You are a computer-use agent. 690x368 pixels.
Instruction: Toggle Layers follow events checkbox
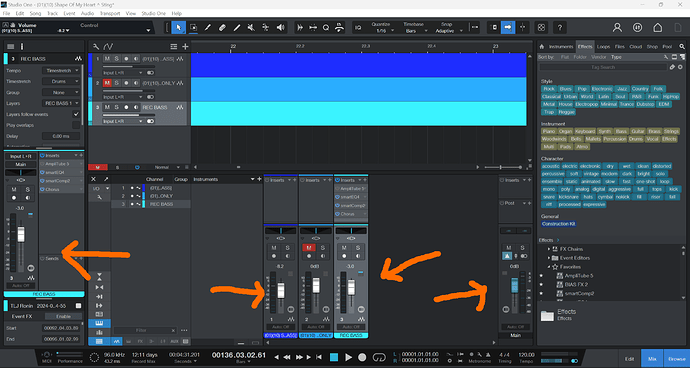pyautogui.click(x=76, y=114)
